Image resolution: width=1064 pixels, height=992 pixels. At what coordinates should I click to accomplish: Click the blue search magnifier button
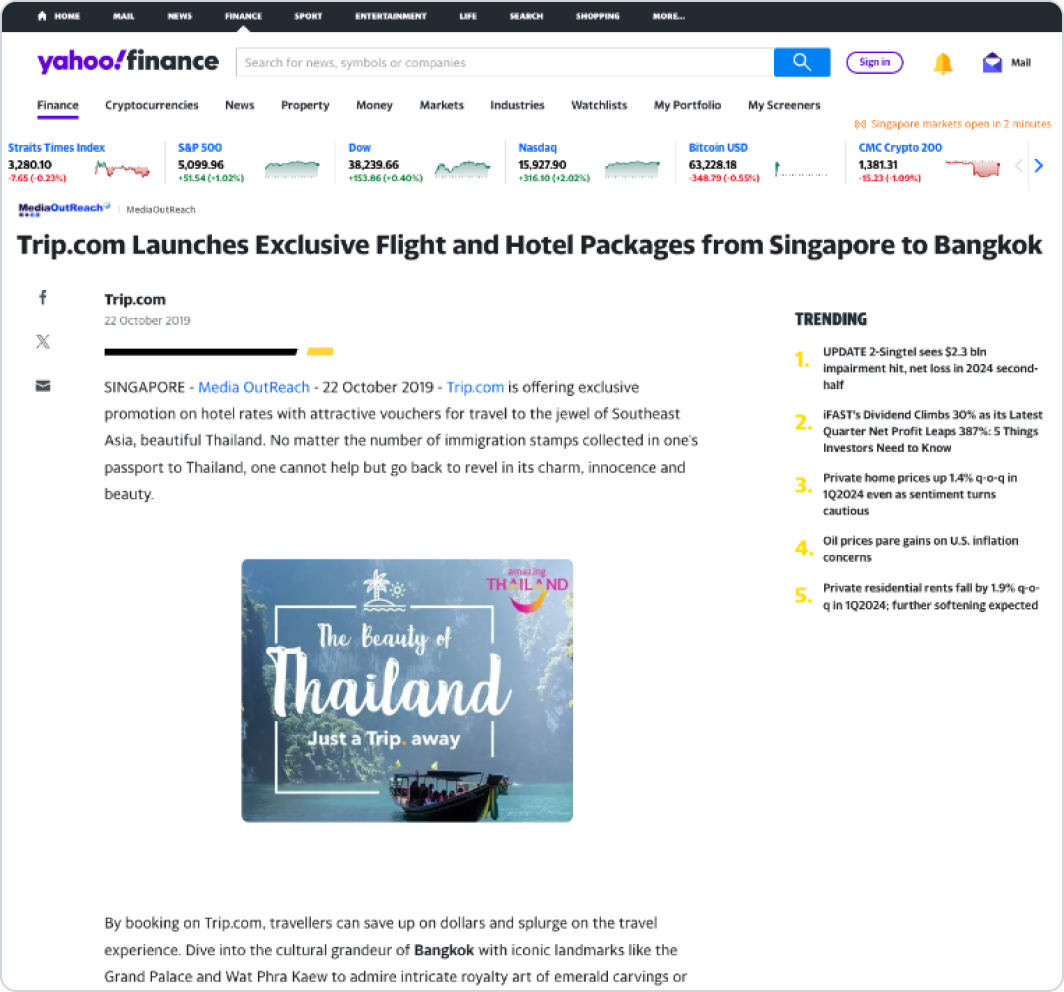pyautogui.click(x=801, y=62)
